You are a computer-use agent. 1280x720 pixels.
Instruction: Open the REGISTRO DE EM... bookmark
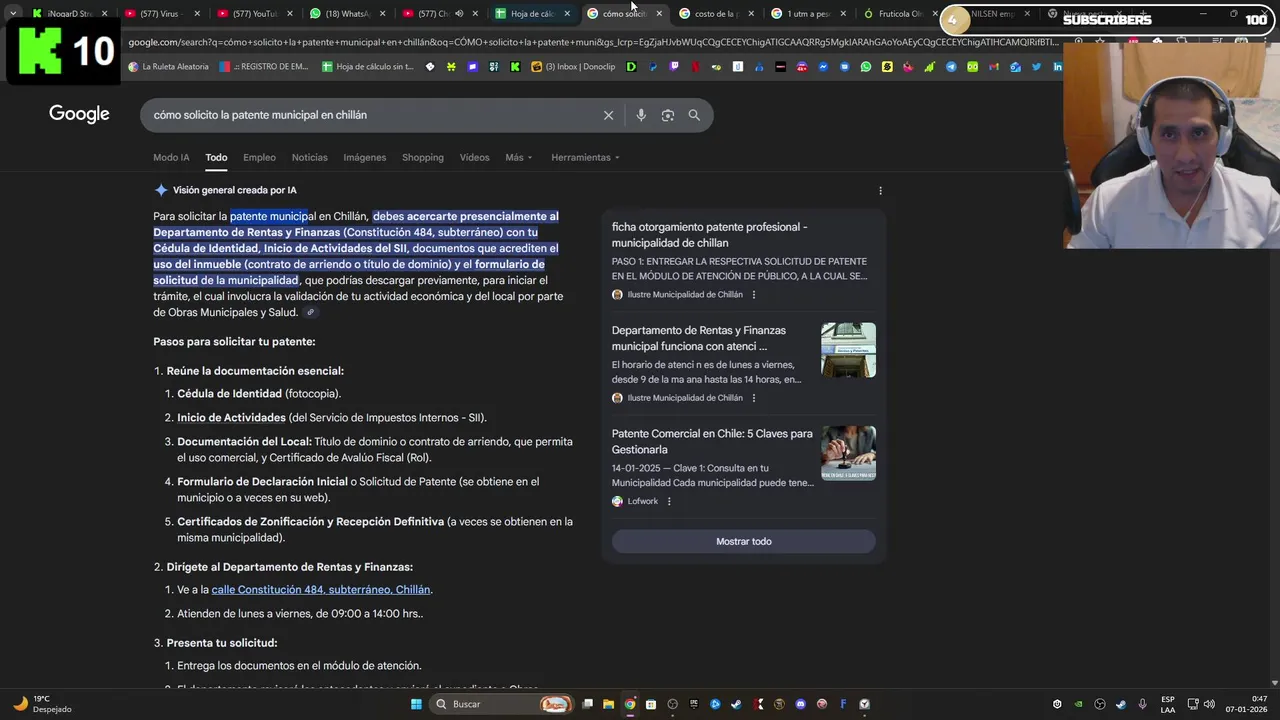pyautogui.click(x=264, y=67)
